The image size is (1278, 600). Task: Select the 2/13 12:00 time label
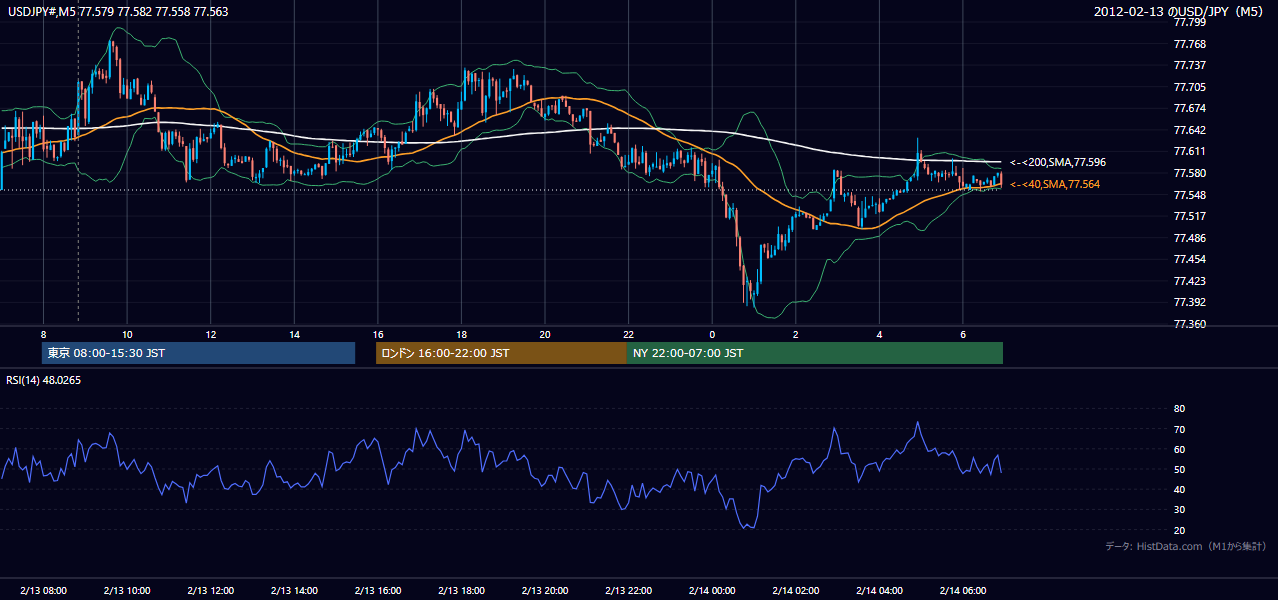pyautogui.click(x=210, y=591)
